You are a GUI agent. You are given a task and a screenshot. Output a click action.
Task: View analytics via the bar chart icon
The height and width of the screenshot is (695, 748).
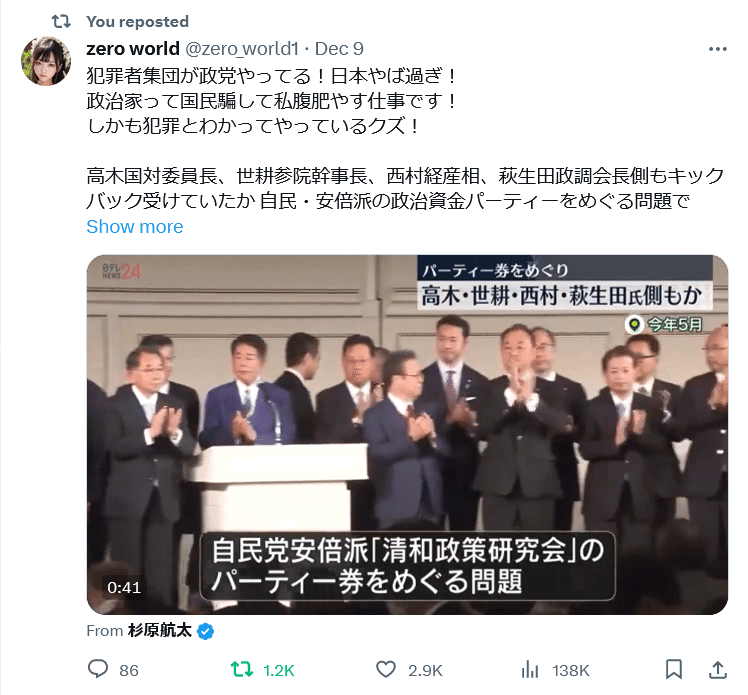click(530, 670)
